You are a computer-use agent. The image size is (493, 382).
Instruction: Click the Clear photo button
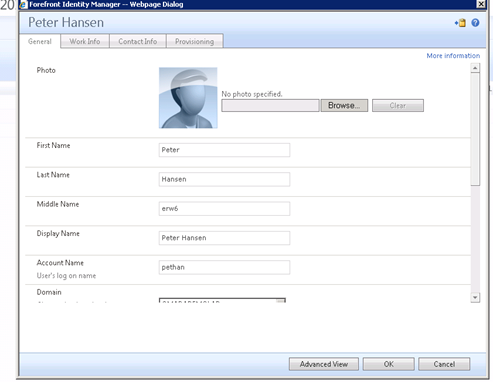pos(398,105)
